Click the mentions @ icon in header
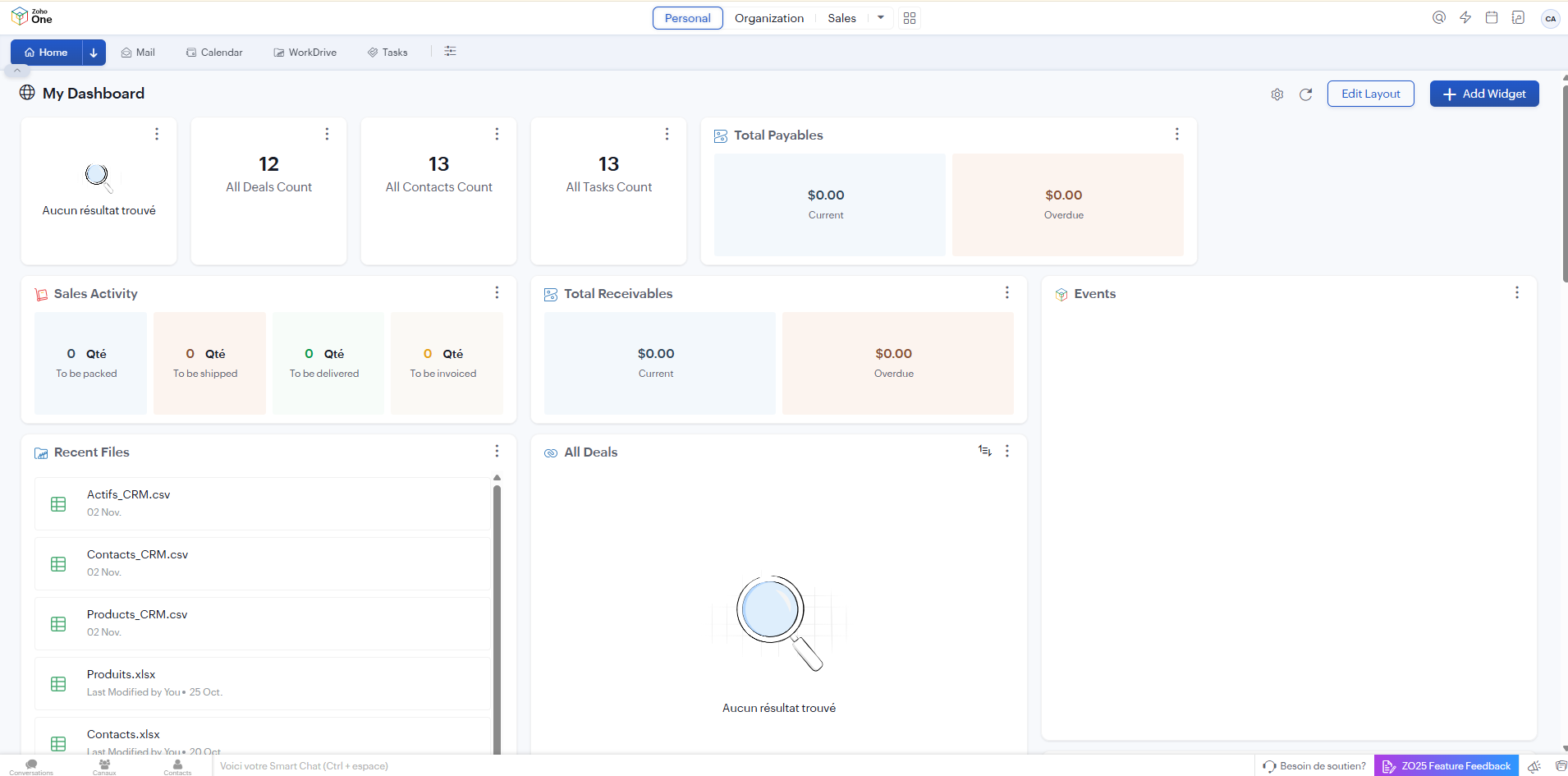Screen dimensions: 1568x776 coord(1438,17)
